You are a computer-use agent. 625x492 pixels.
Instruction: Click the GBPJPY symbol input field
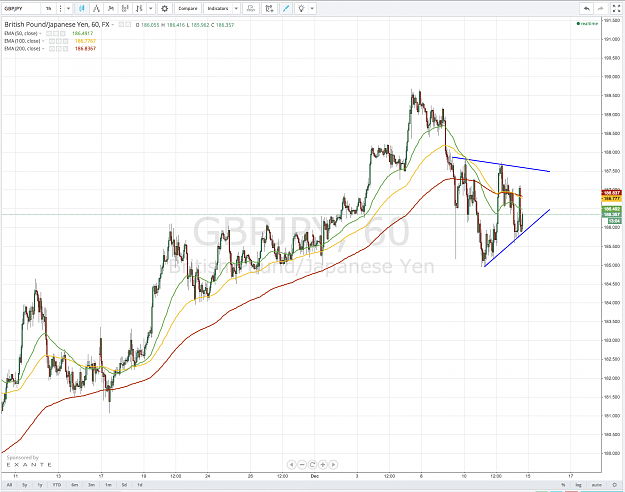coord(22,8)
